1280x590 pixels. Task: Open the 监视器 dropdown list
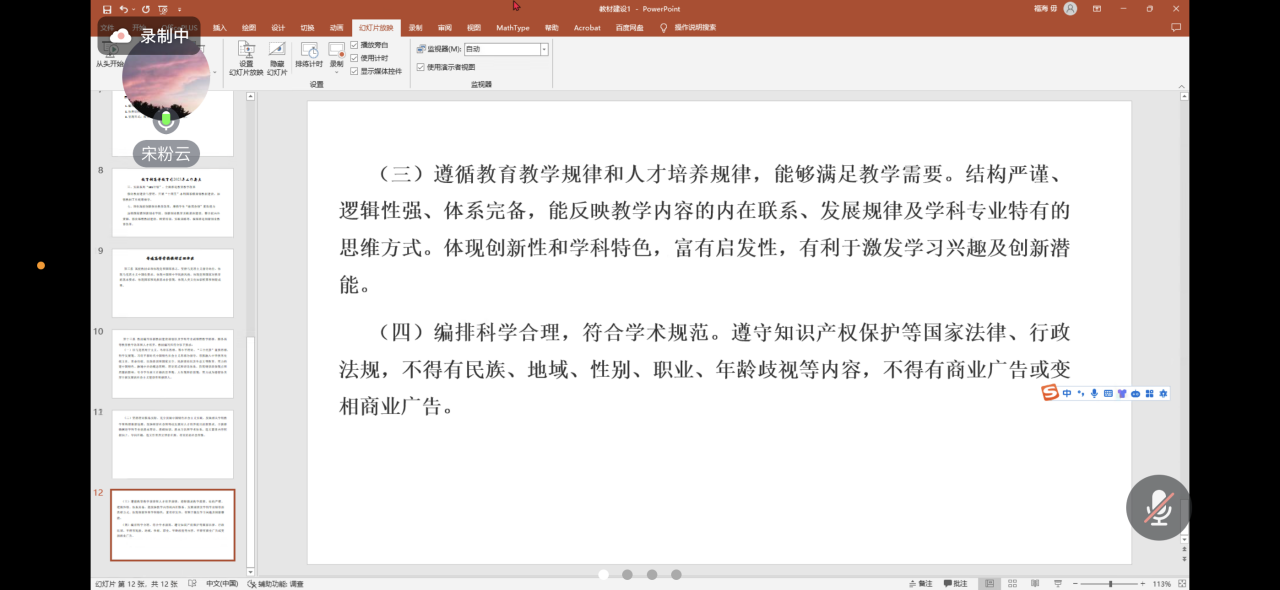click(543, 49)
